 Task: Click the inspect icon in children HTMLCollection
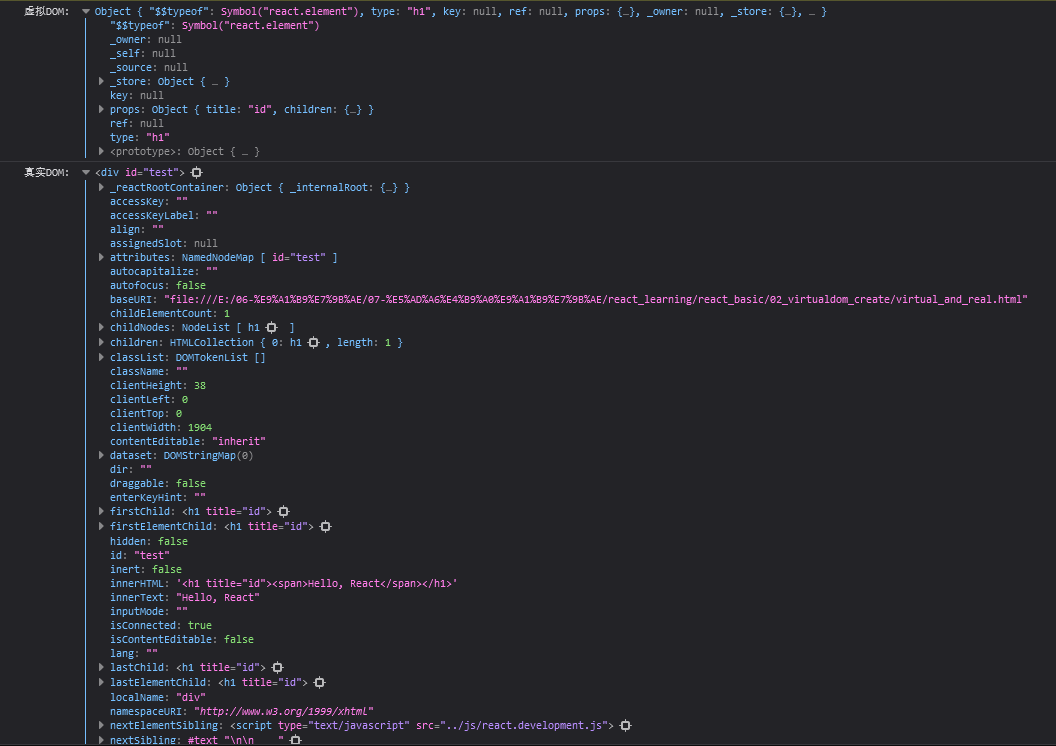tap(314, 342)
